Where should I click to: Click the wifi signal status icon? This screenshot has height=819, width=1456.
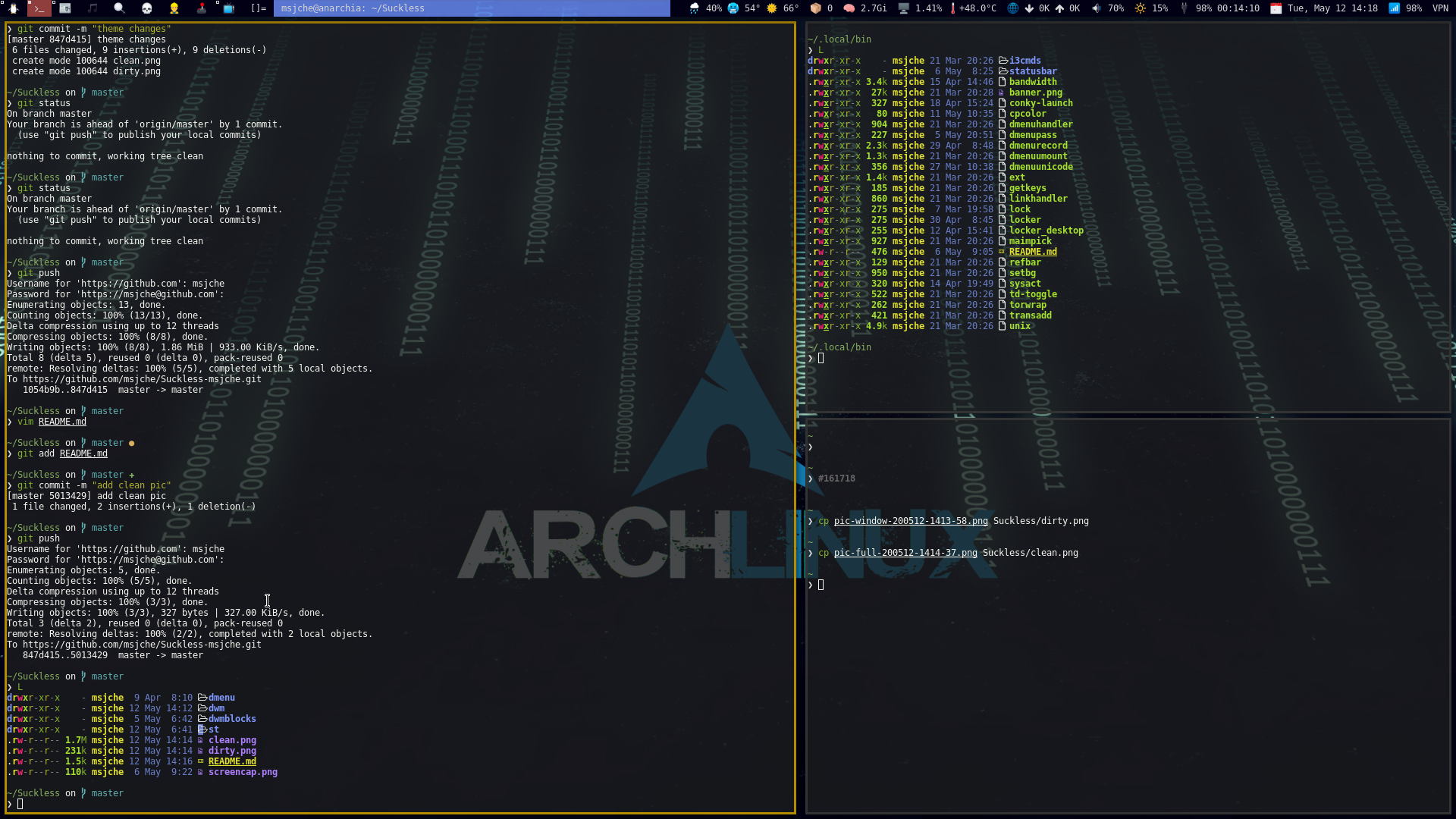(1394, 8)
